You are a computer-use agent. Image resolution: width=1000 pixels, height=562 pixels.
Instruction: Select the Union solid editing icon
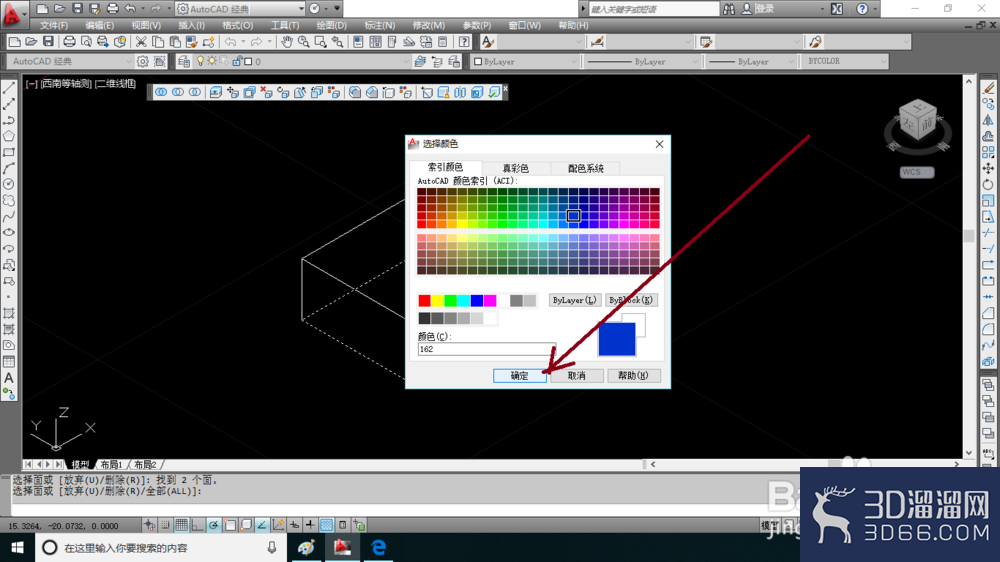coord(161,92)
